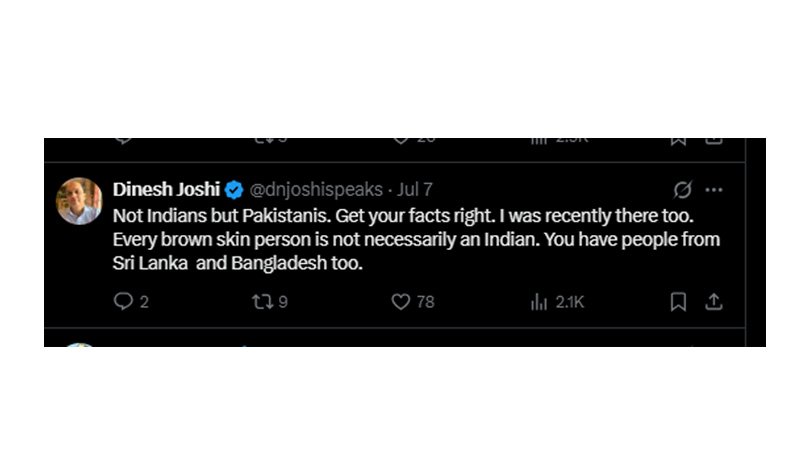800x450 pixels.
Task: Bookmark the partially visible tweet above
Action: click(x=678, y=140)
